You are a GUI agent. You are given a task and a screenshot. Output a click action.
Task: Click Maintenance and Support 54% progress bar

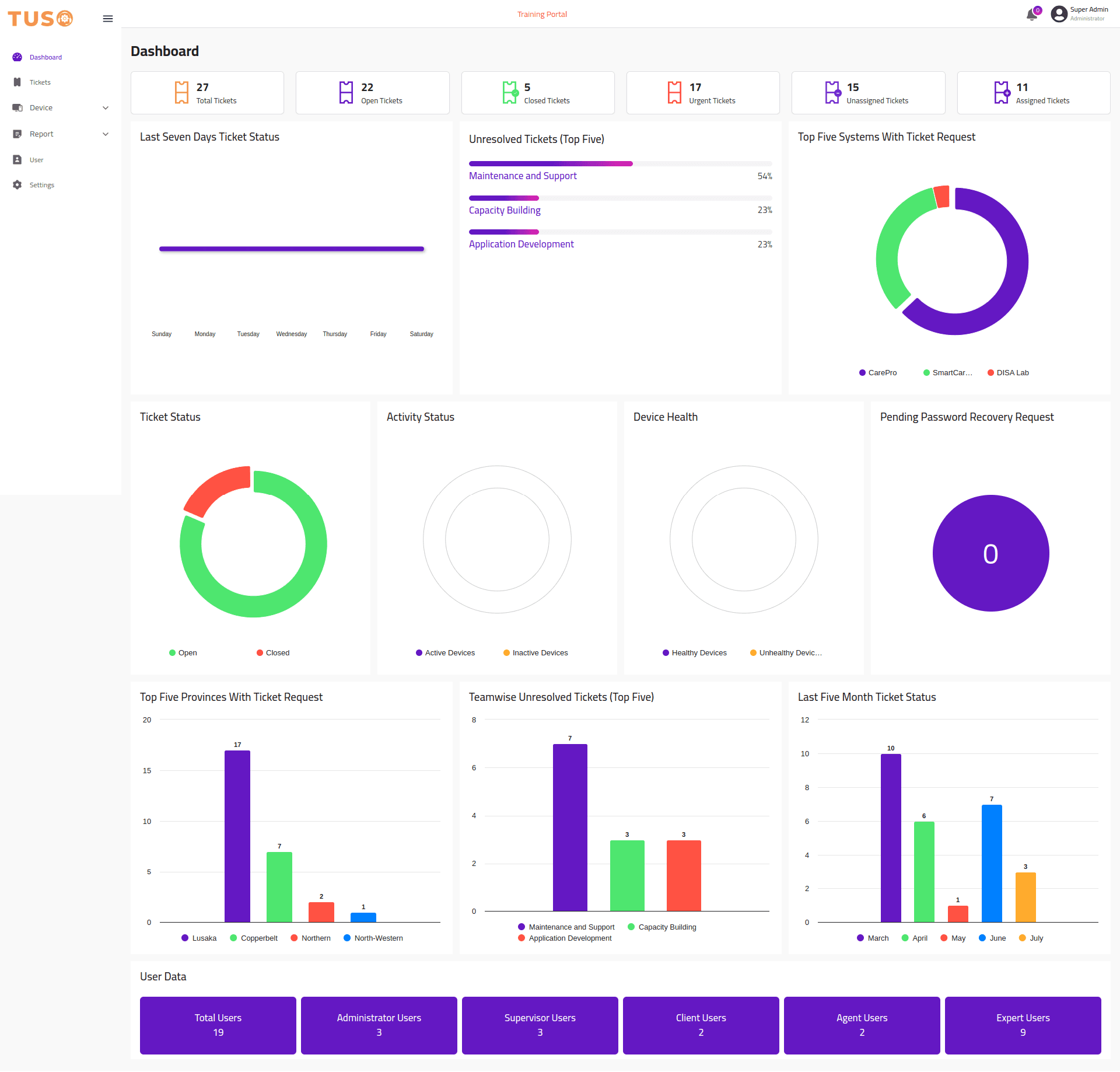coord(621,164)
